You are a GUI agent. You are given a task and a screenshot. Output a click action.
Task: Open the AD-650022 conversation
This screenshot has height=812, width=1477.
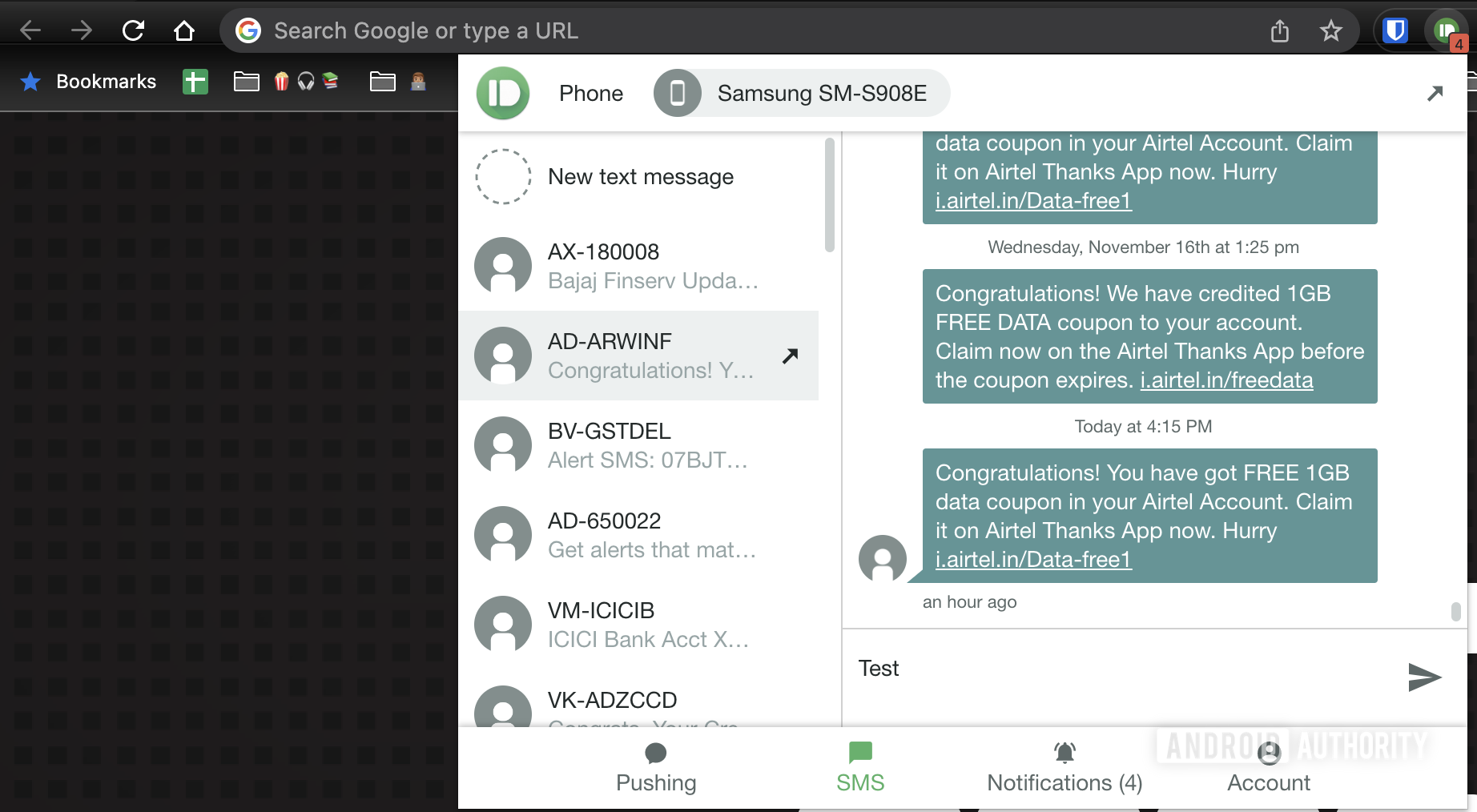638,535
